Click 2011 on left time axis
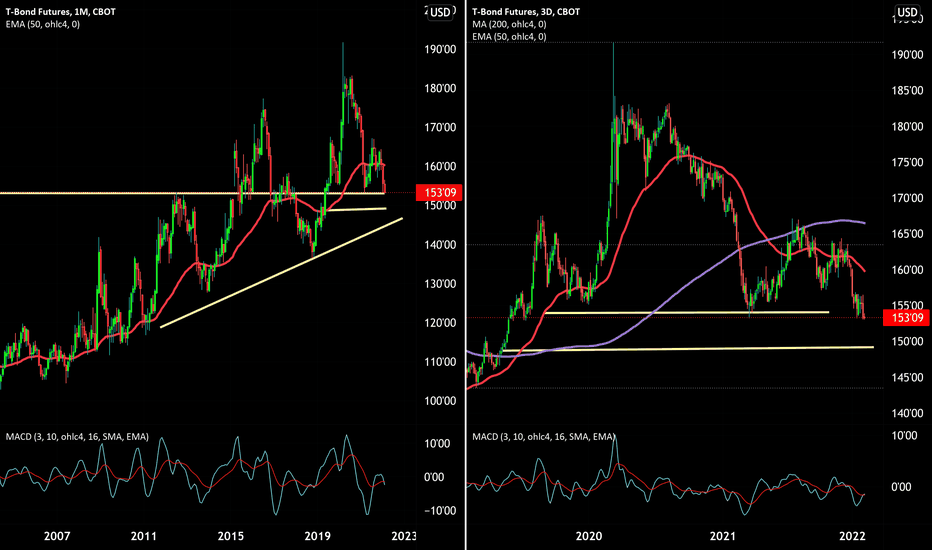The height and width of the screenshot is (550, 932). [x=144, y=536]
